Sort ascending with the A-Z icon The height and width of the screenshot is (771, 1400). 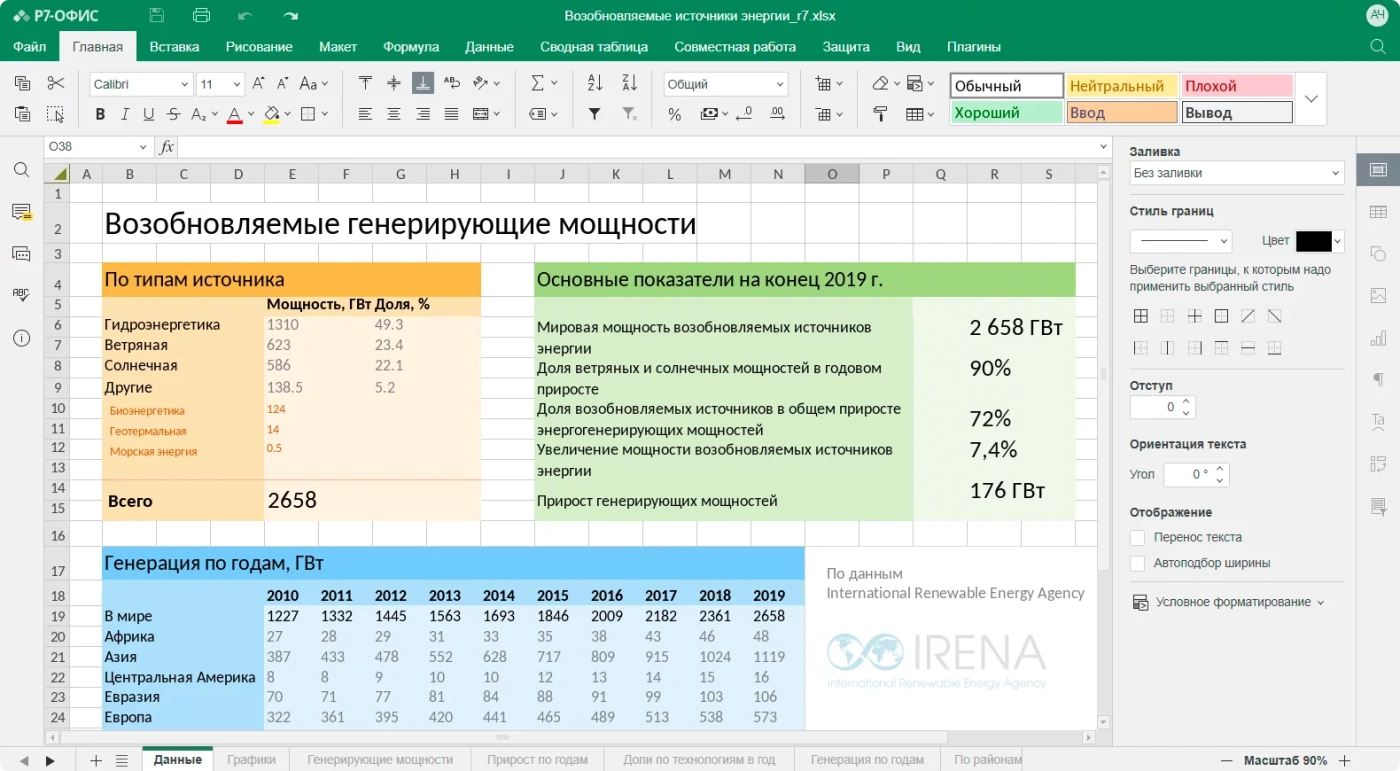pyautogui.click(x=593, y=84)
